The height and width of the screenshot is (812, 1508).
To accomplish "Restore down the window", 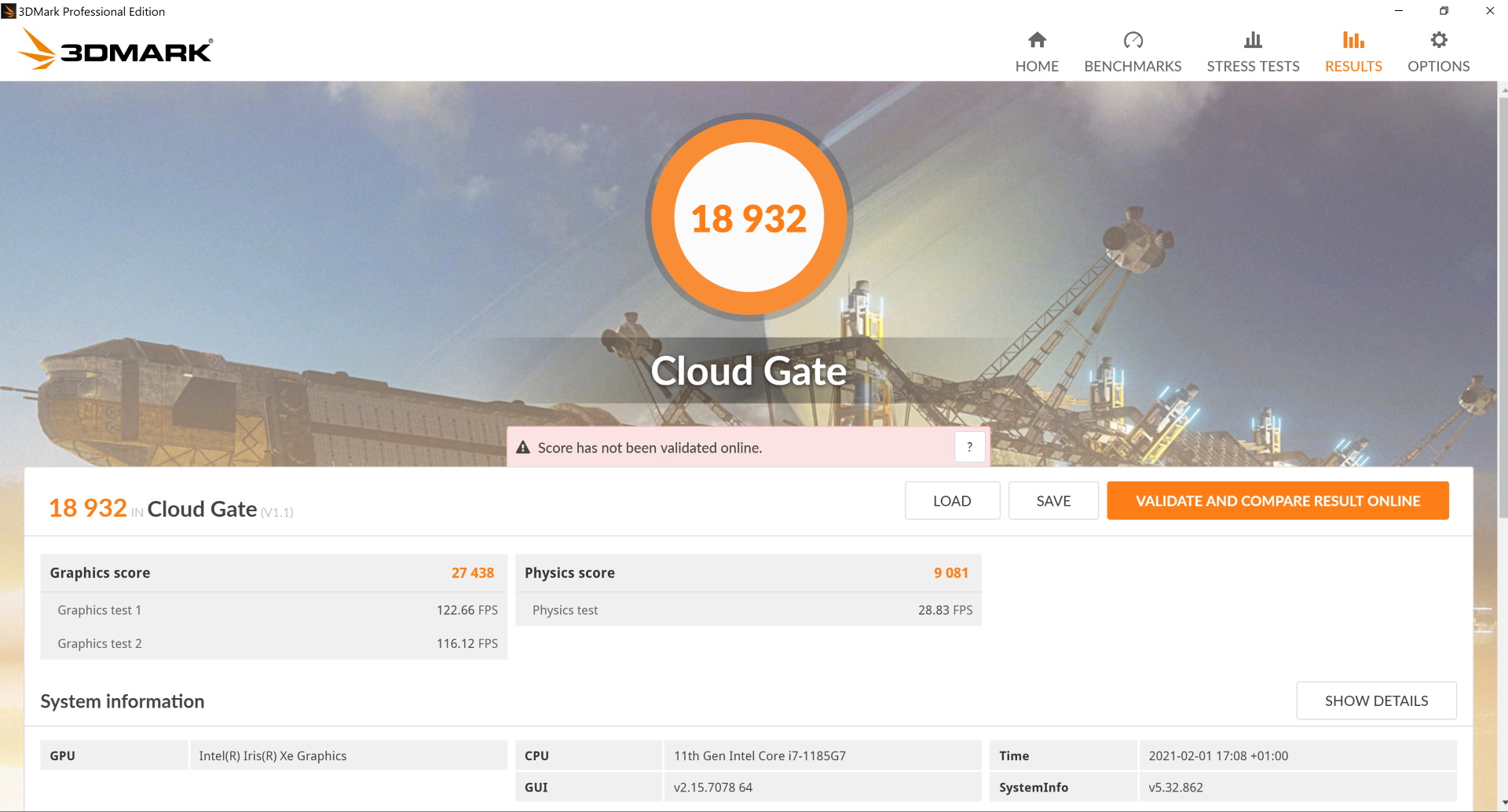I will [1444, 11].
